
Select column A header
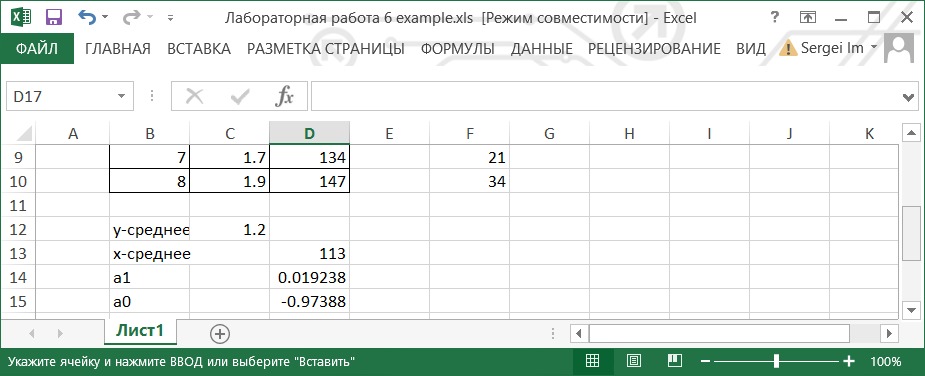click(x=73, y=133)
